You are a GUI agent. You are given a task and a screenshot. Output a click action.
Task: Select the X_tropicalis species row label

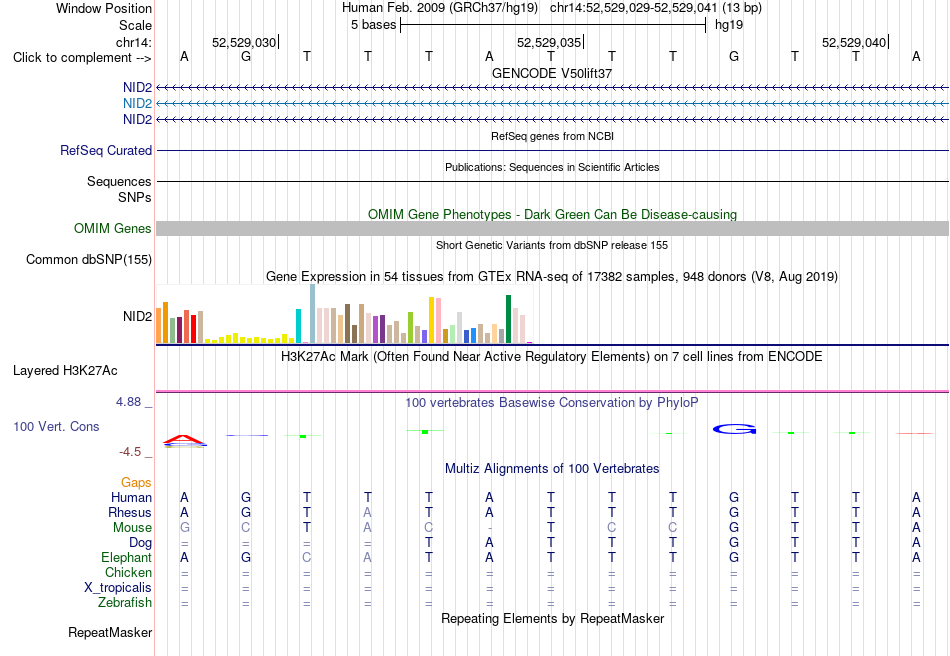[x=118, y=588]
